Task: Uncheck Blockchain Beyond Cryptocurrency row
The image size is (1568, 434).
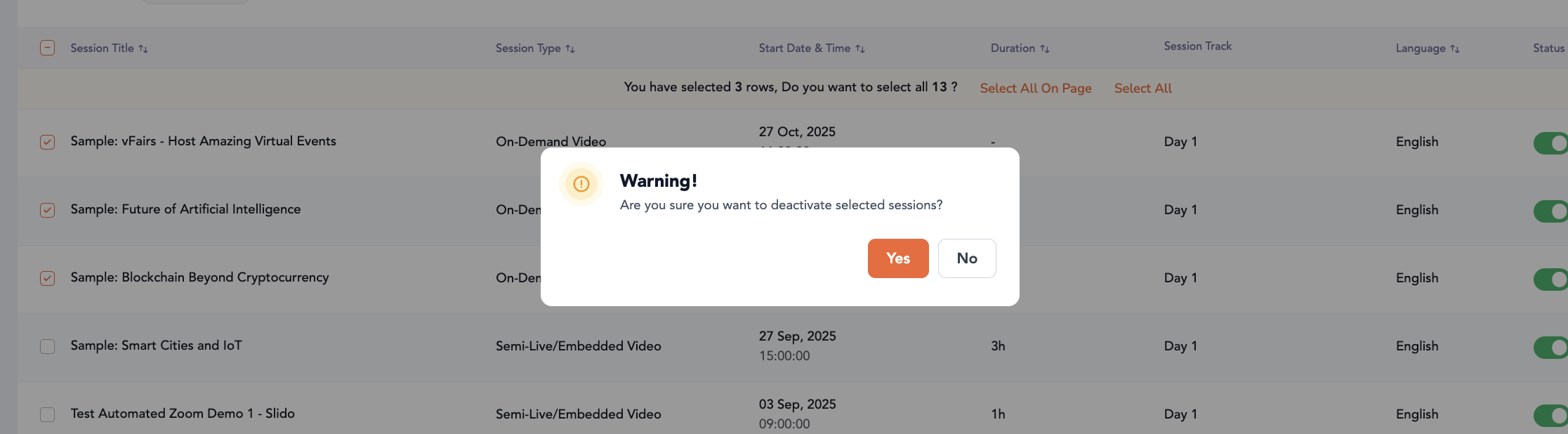Action: click(47, 278)
